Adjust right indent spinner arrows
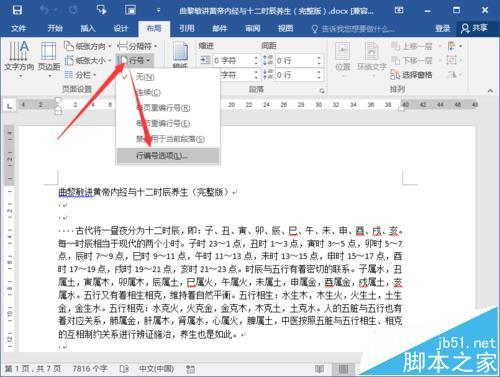The width and height of the screenshot is (500, 377). pyautogui.click(x=256, y=75)
